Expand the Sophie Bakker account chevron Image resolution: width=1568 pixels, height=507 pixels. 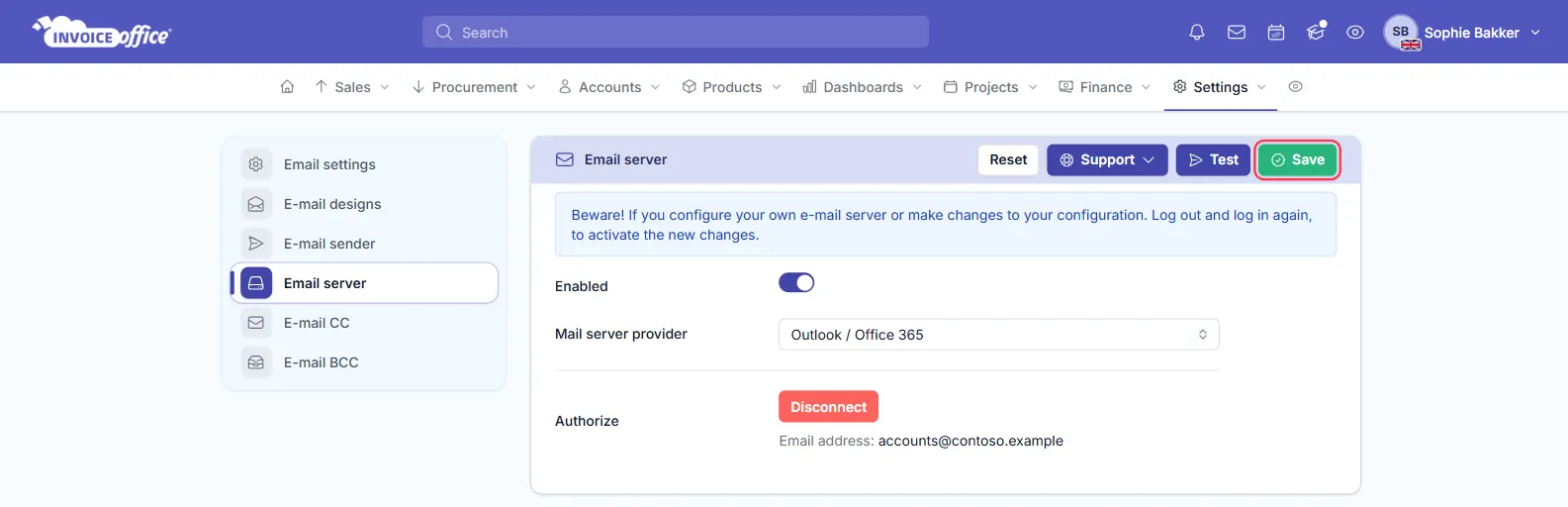[x=1535, y=33]
